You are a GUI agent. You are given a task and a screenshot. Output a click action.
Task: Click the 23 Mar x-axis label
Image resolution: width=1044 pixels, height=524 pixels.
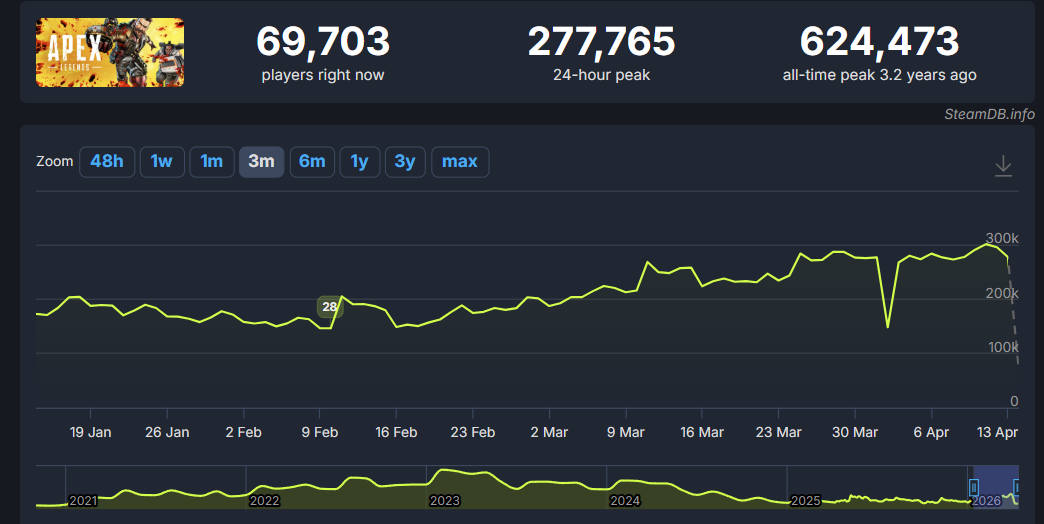coord(778,432)
